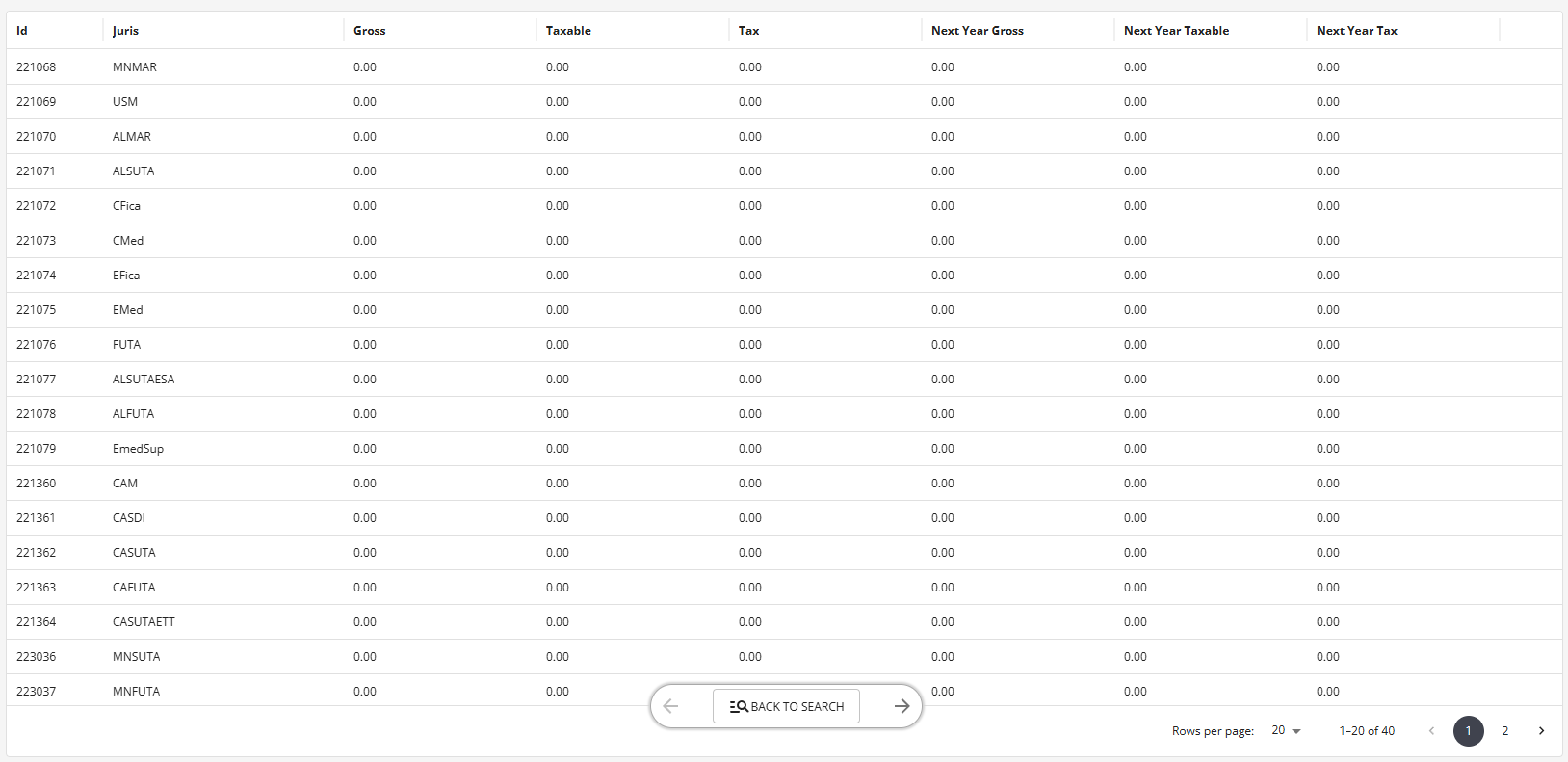This screenshot has width=1568, height=762.
Task: Click the Taxable column header
Action: [x=568, y=31]
